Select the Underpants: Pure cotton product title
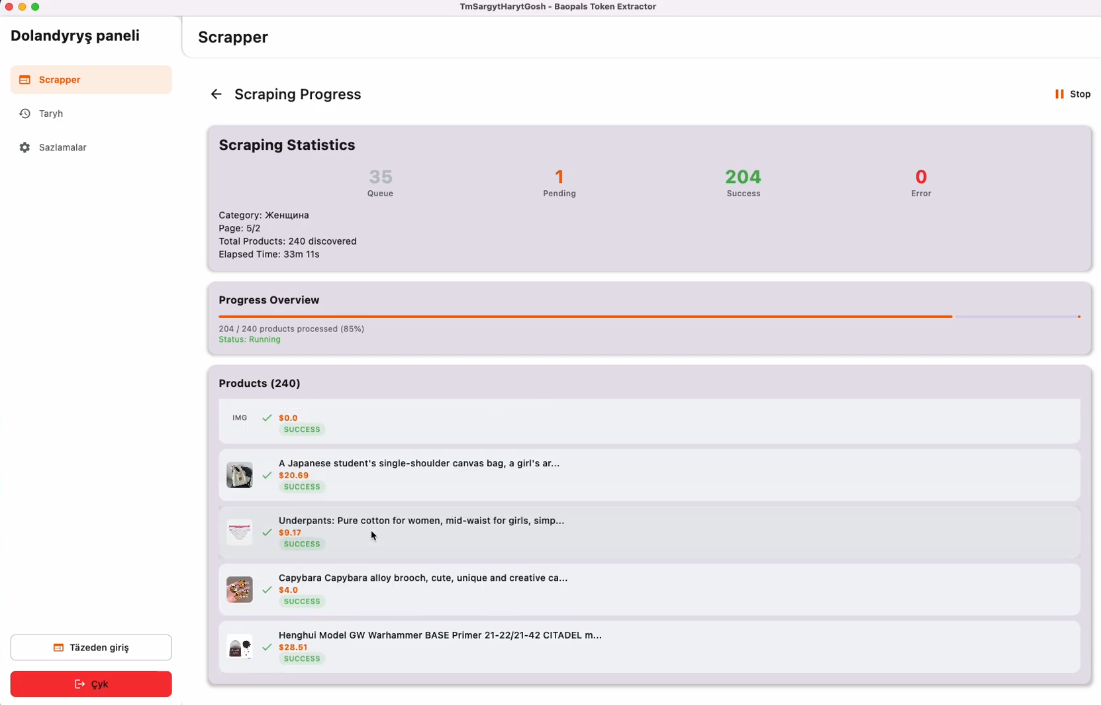Image resolution: width=1101 pixels, height=705 pixels. (x=421, y=521)
